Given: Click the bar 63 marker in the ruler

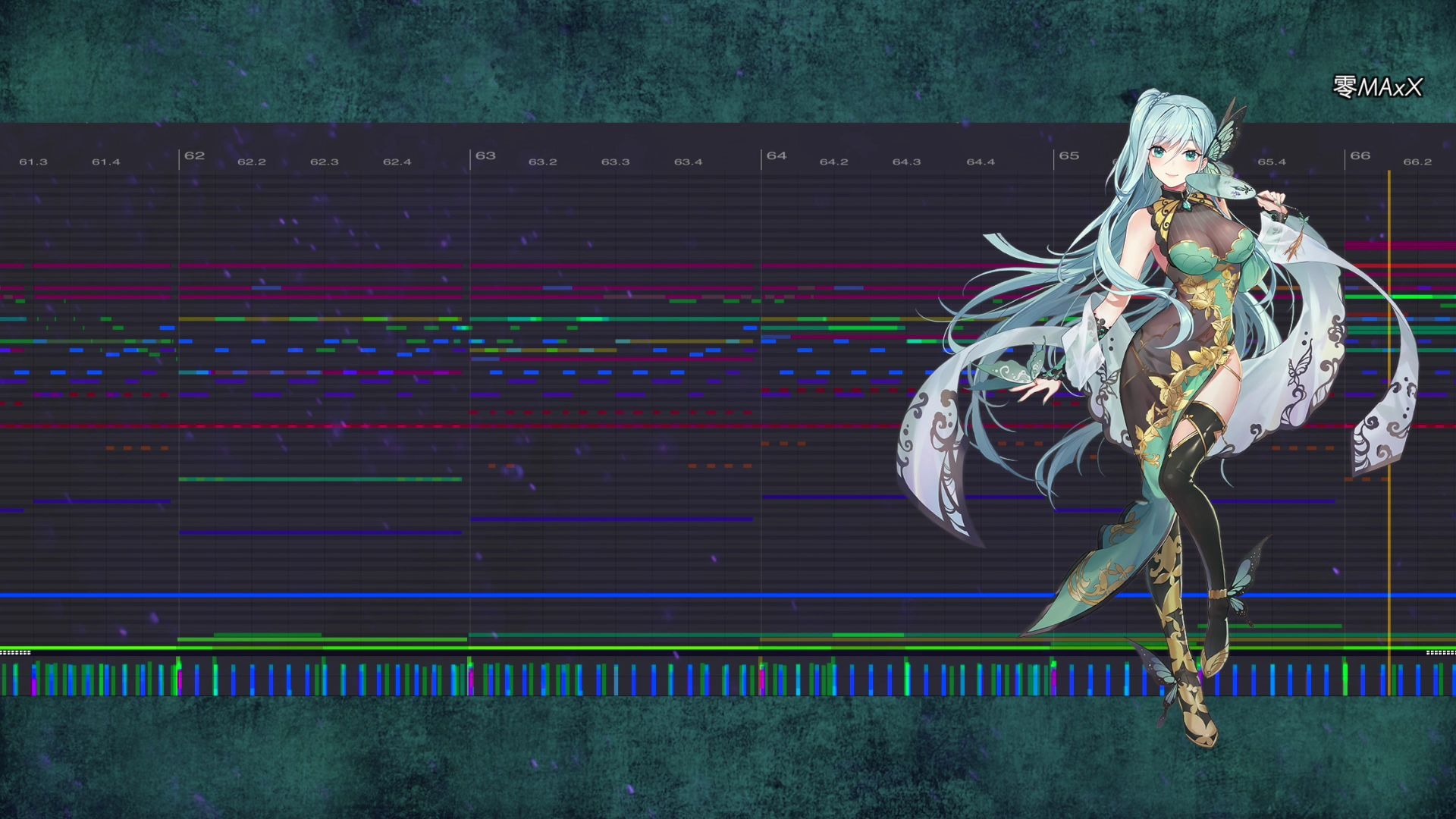Looking at the screenshot, I should click(x=485, y=155).
